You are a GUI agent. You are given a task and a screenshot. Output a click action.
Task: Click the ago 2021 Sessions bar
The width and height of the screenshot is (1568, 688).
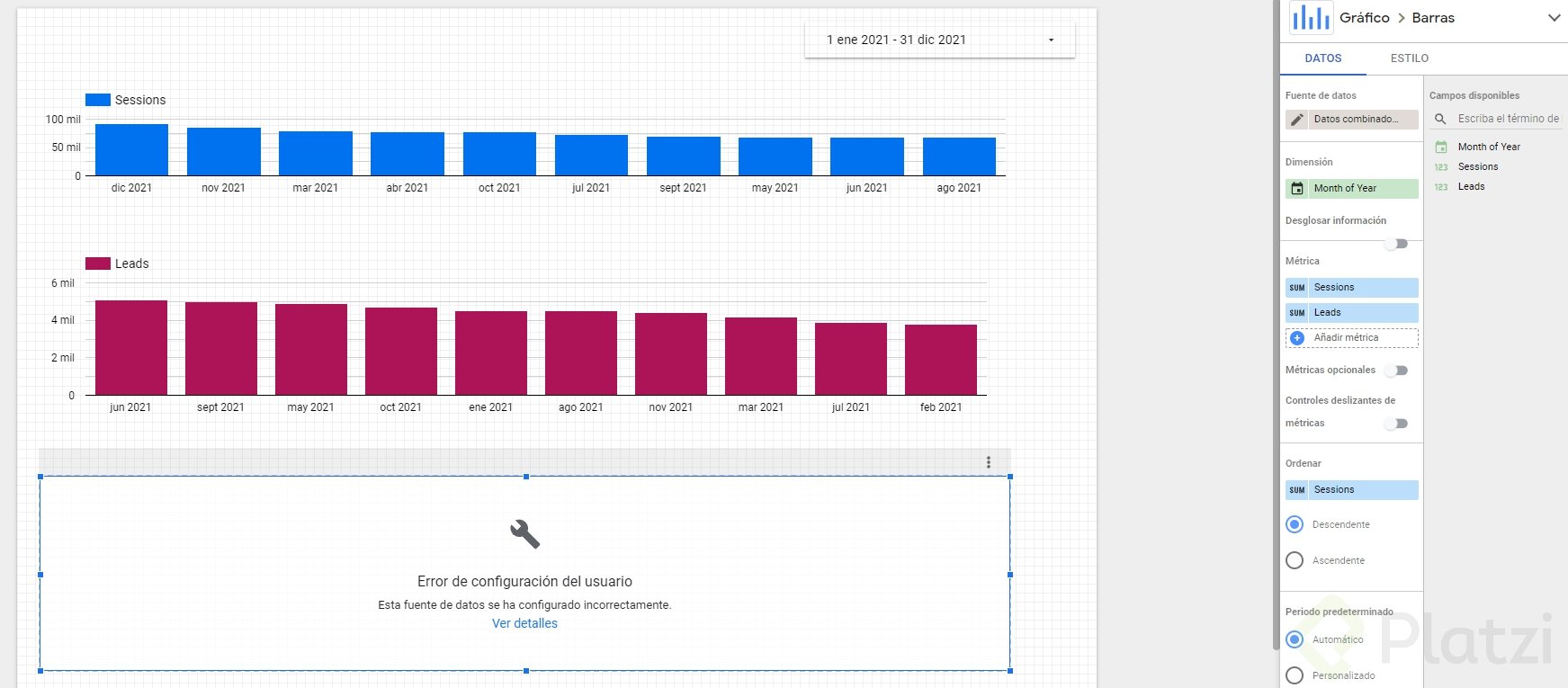click(959, 156)
